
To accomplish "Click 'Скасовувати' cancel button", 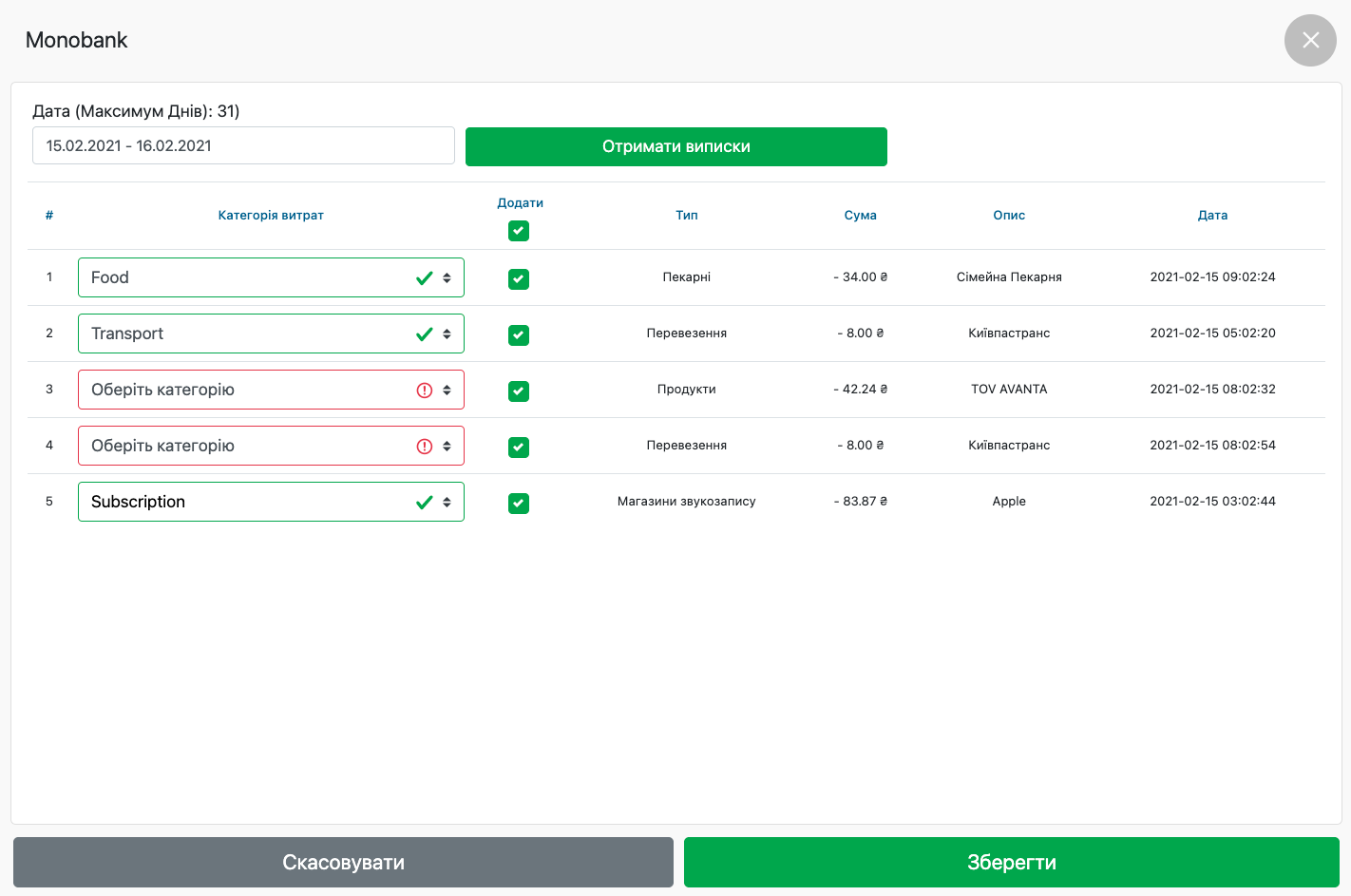I will tap(343, 863).
